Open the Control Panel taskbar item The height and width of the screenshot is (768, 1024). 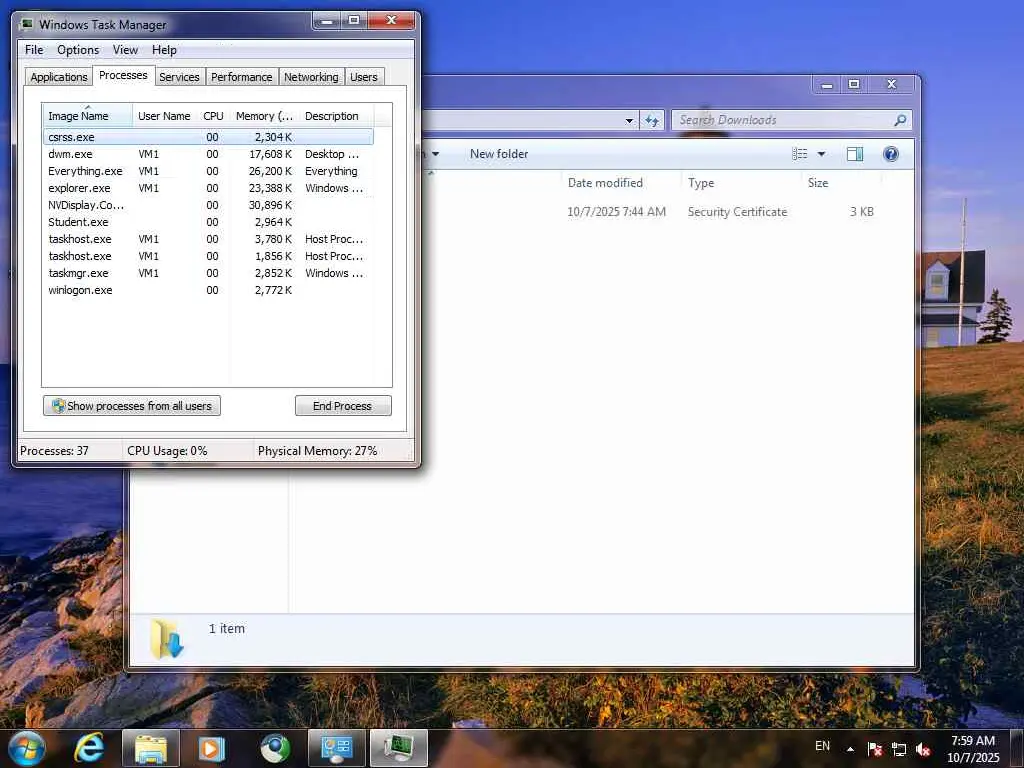(x=336, y=748)
